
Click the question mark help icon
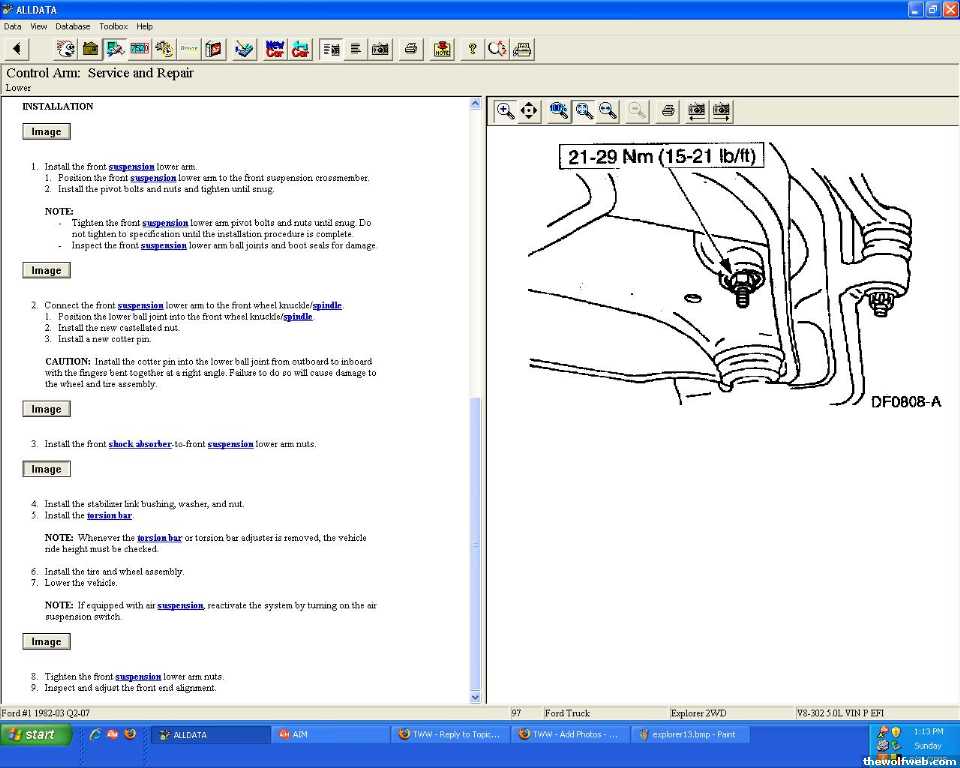click(472, 48)
